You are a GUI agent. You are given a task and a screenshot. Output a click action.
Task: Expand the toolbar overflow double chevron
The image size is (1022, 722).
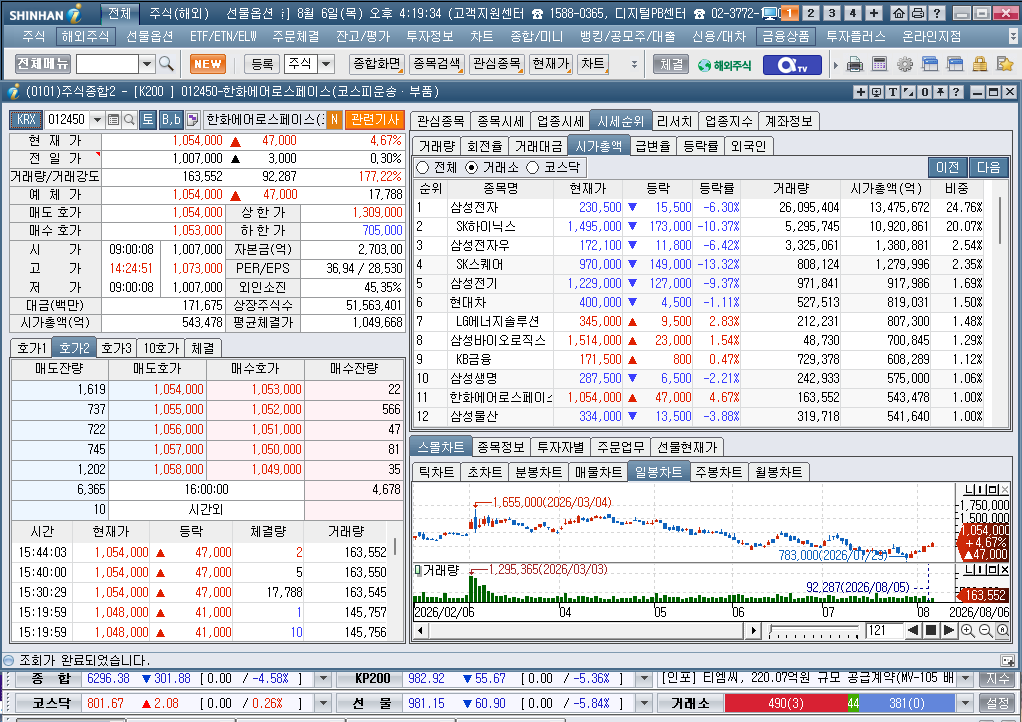pos(634,65)
